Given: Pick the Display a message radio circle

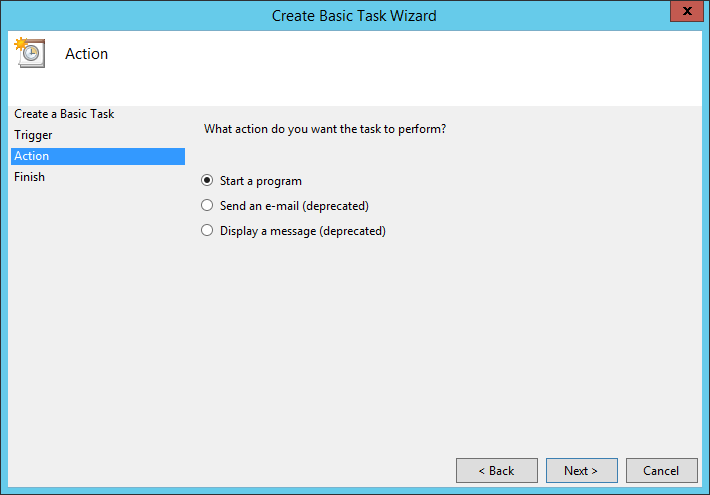Looking at the screenshot, I should 207,231.
